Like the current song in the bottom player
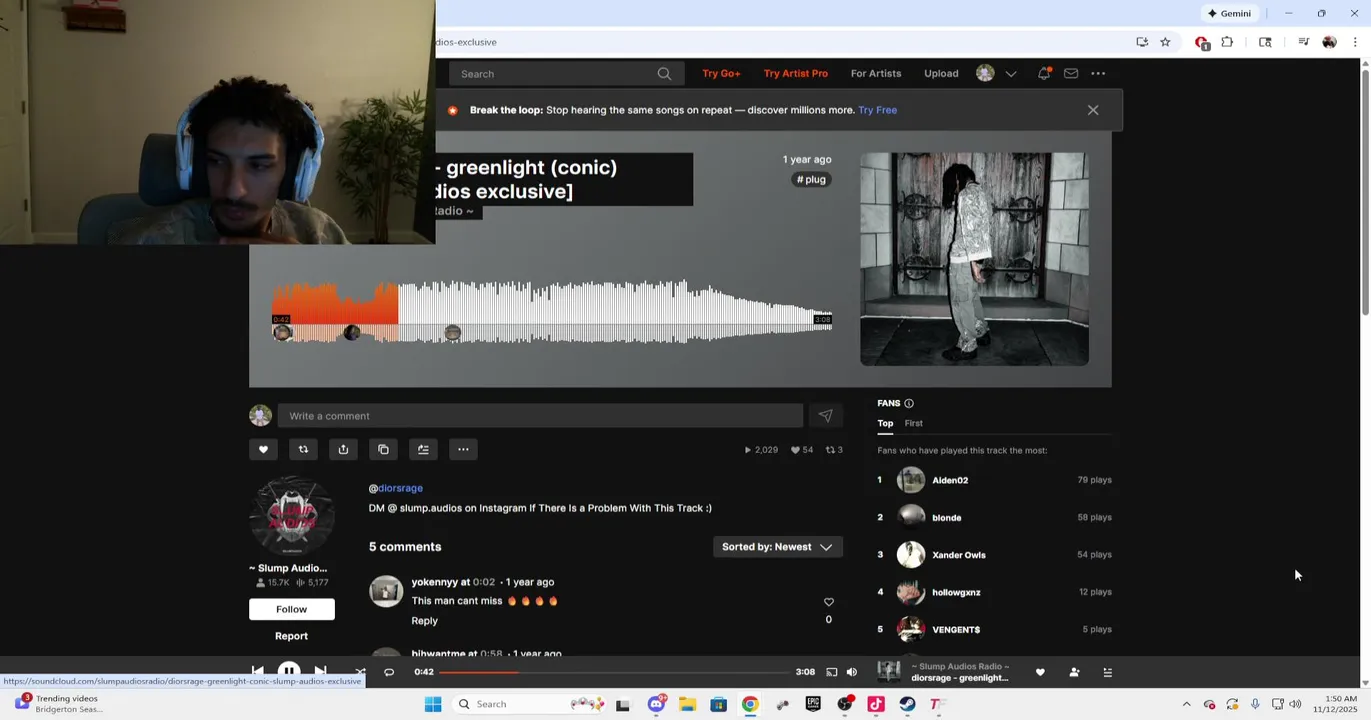This screenshot has width=1371, height=720. tap(1040, 673)
